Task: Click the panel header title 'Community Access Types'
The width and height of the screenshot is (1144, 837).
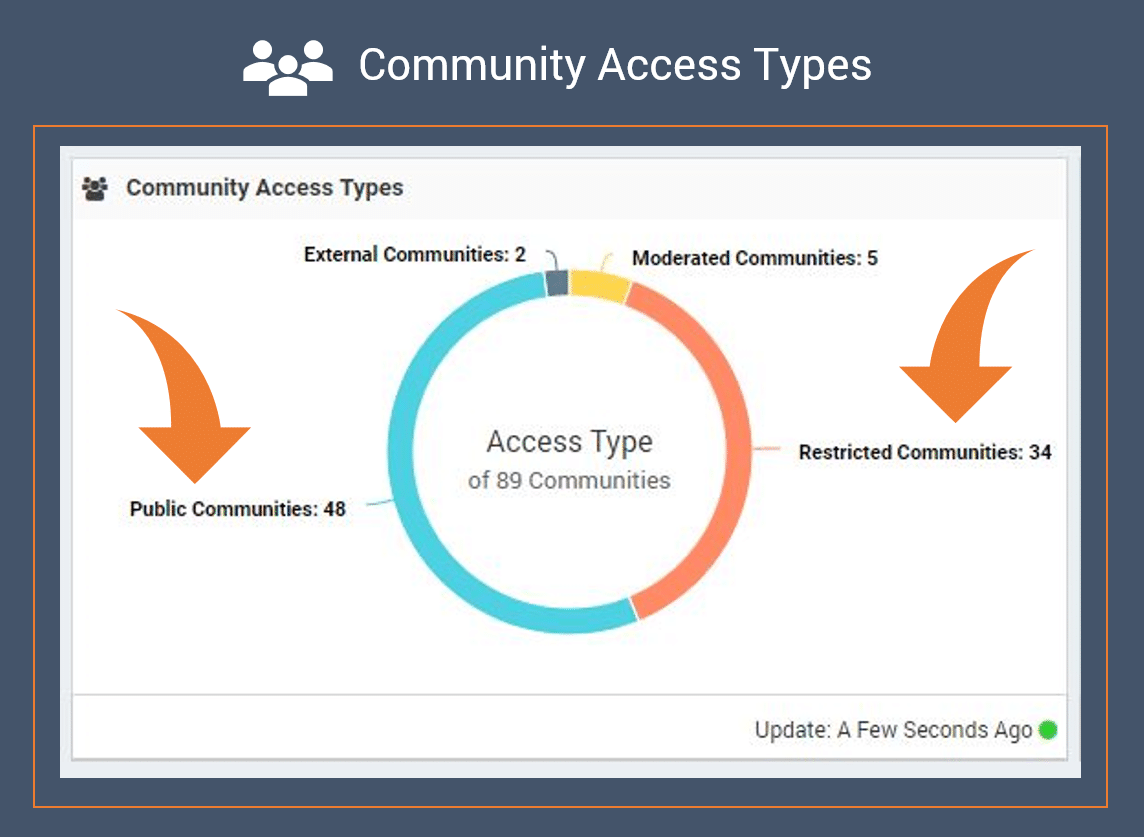Action: pos(265,188)
